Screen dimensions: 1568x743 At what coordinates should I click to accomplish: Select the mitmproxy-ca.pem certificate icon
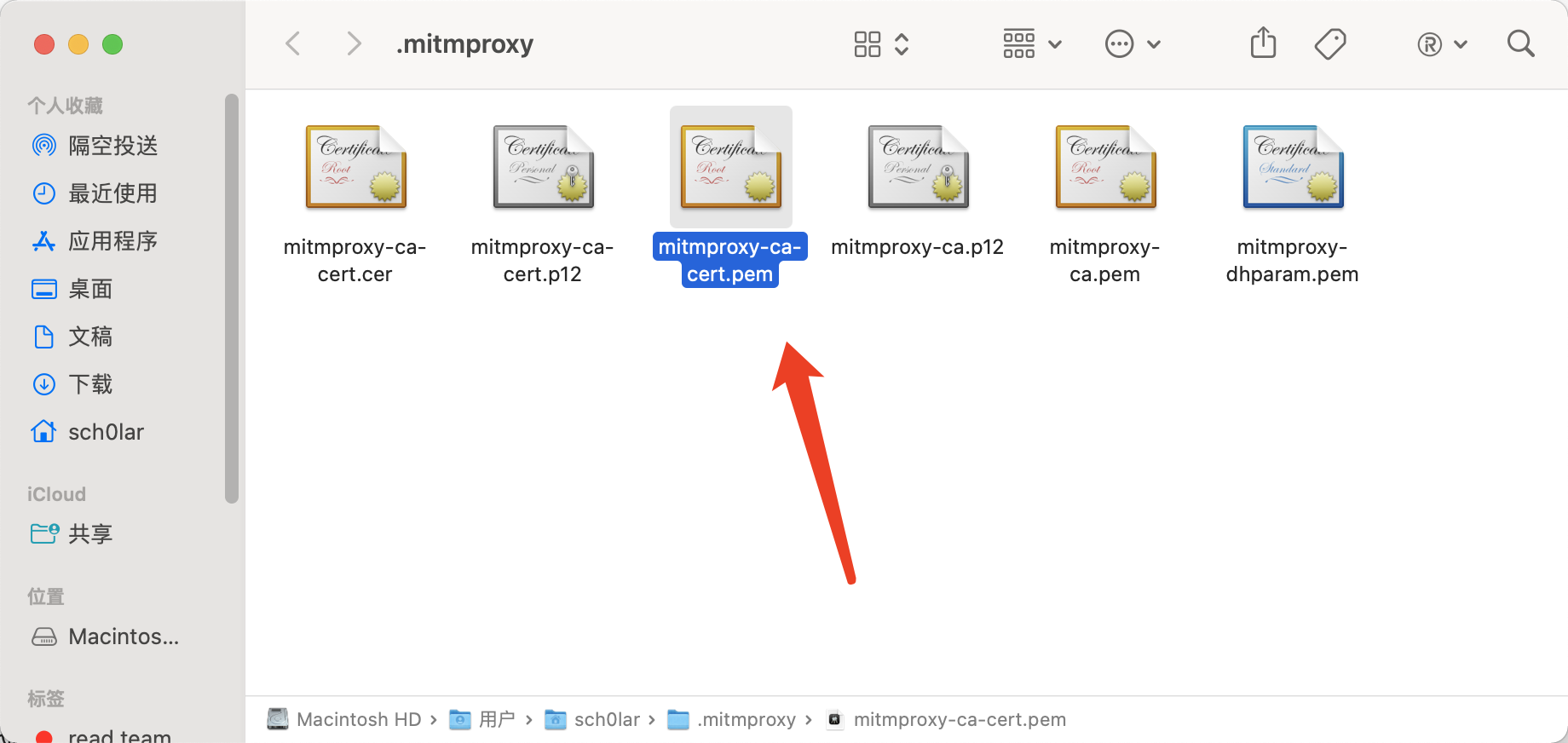1105,167
